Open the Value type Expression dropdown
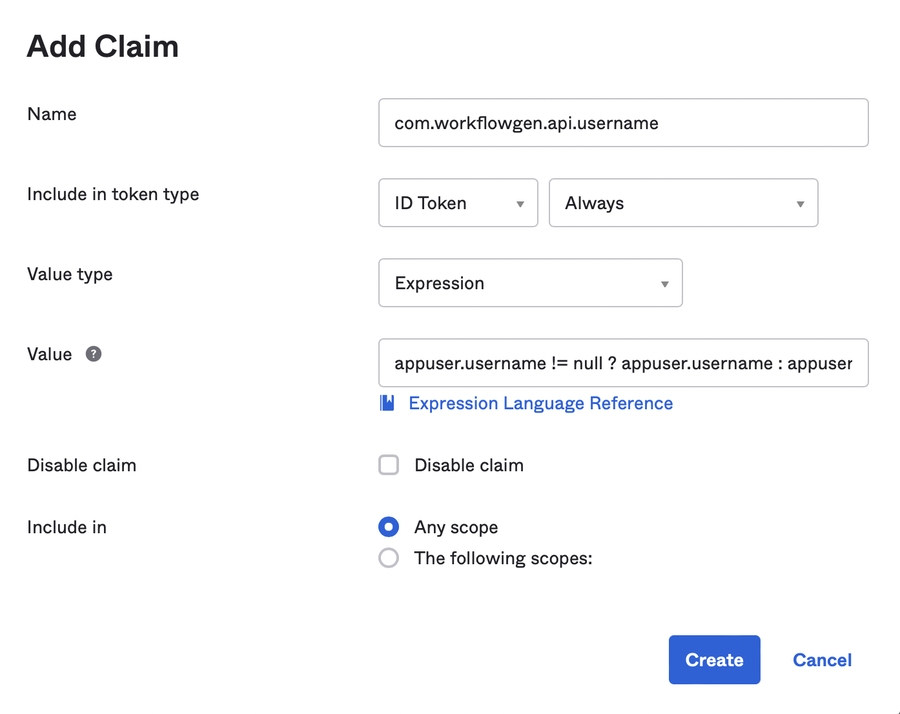The image size is (900, 714). click(x=530, y=283)
